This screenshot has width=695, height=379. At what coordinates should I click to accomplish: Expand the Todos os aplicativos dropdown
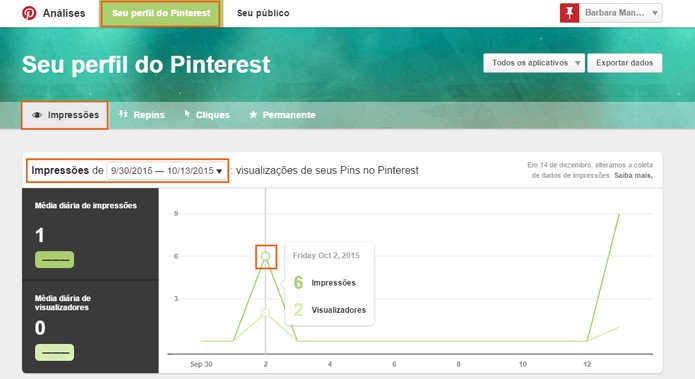click(534, 63)
